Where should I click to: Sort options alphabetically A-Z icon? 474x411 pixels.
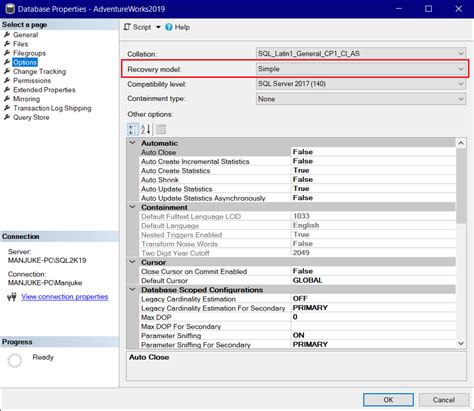point(145,129)
